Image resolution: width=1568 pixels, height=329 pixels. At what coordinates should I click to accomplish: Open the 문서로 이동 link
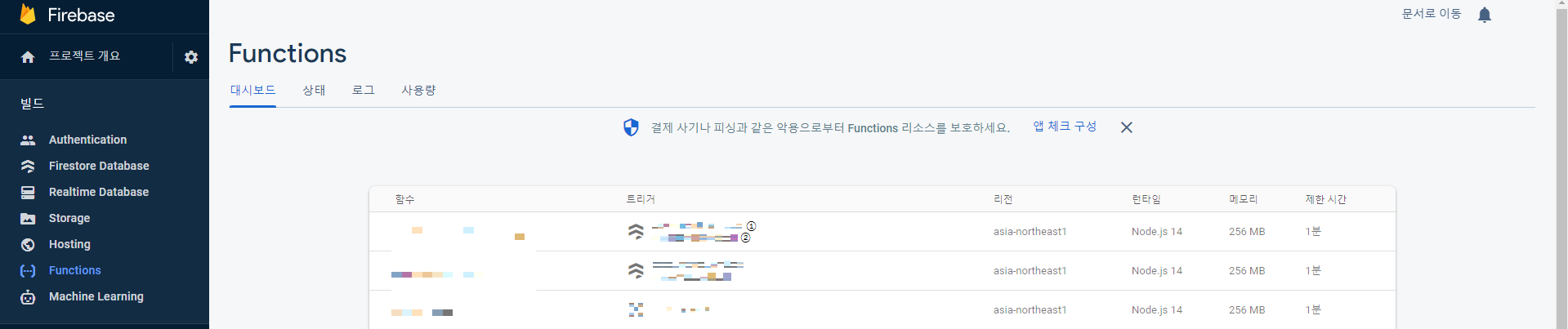tap(1432, 14)
